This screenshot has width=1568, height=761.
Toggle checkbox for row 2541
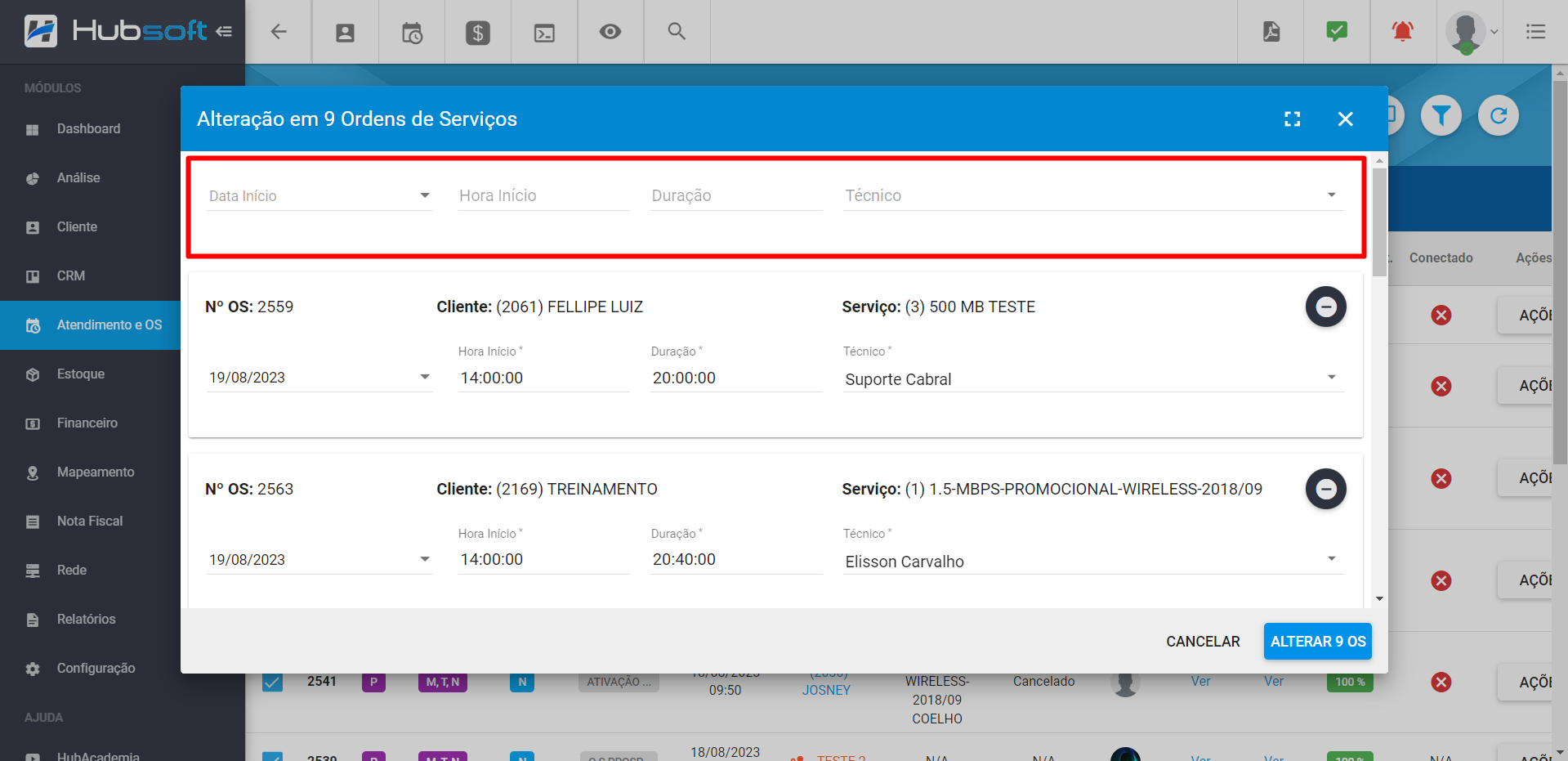click(x=272, y=682)
